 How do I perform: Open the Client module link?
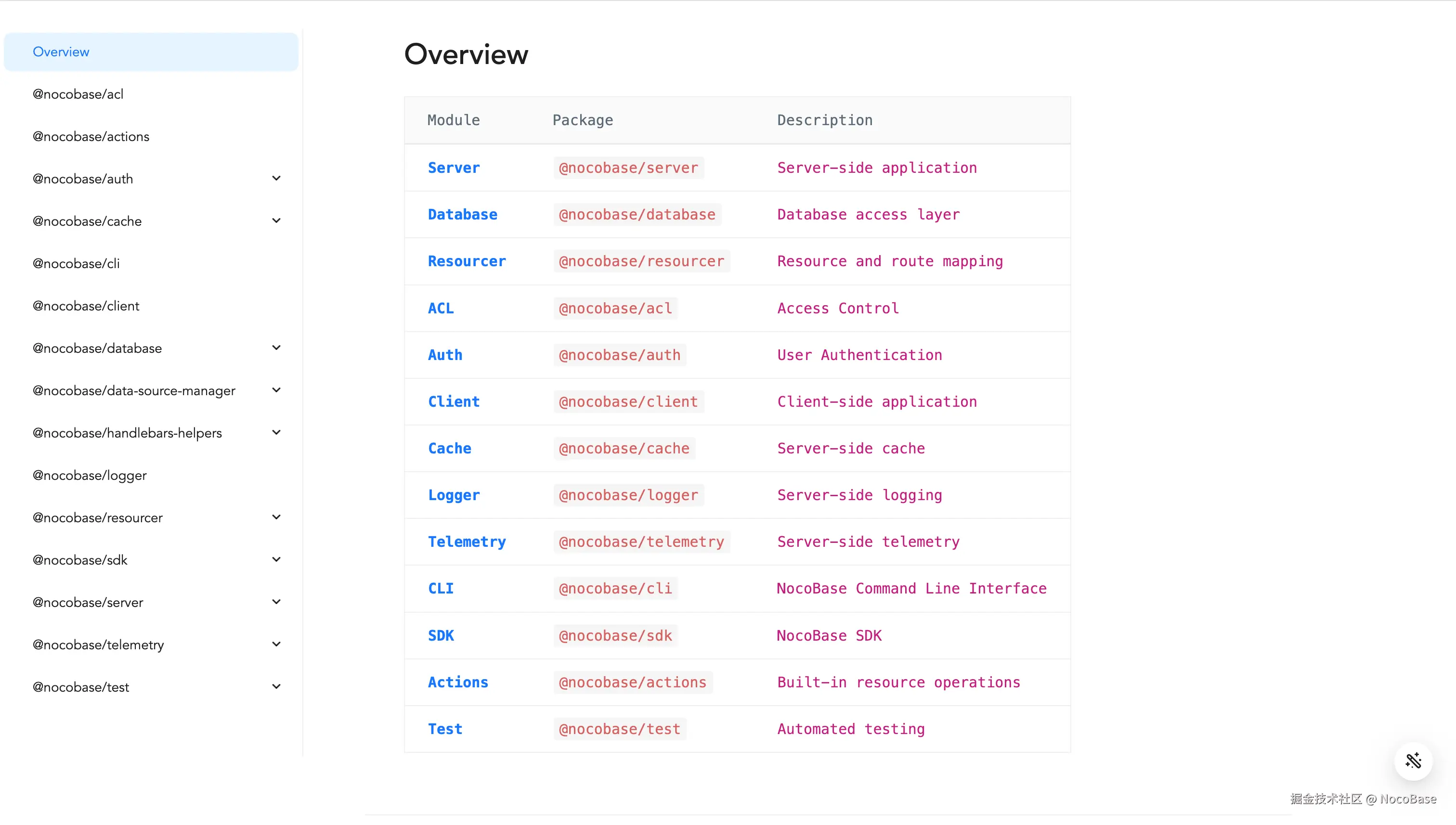(454, 401)
